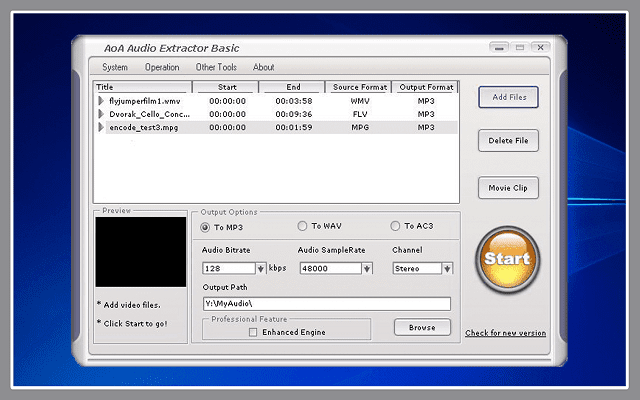Screen dimensions: 640x400
Task: Open the Channel dropdown showing Stereo
Action: click(x=446, y=268)
